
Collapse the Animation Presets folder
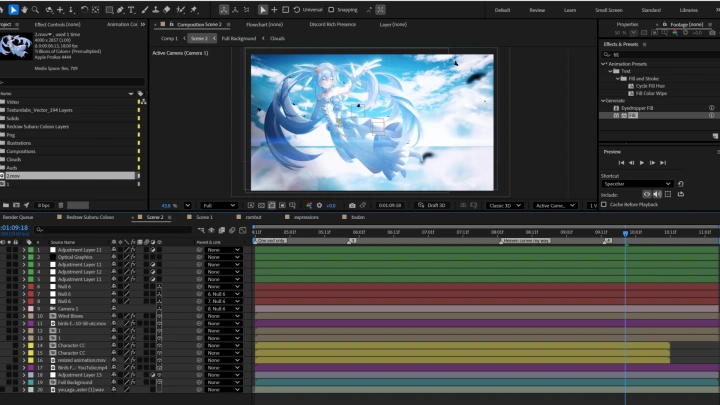point(604,64)
